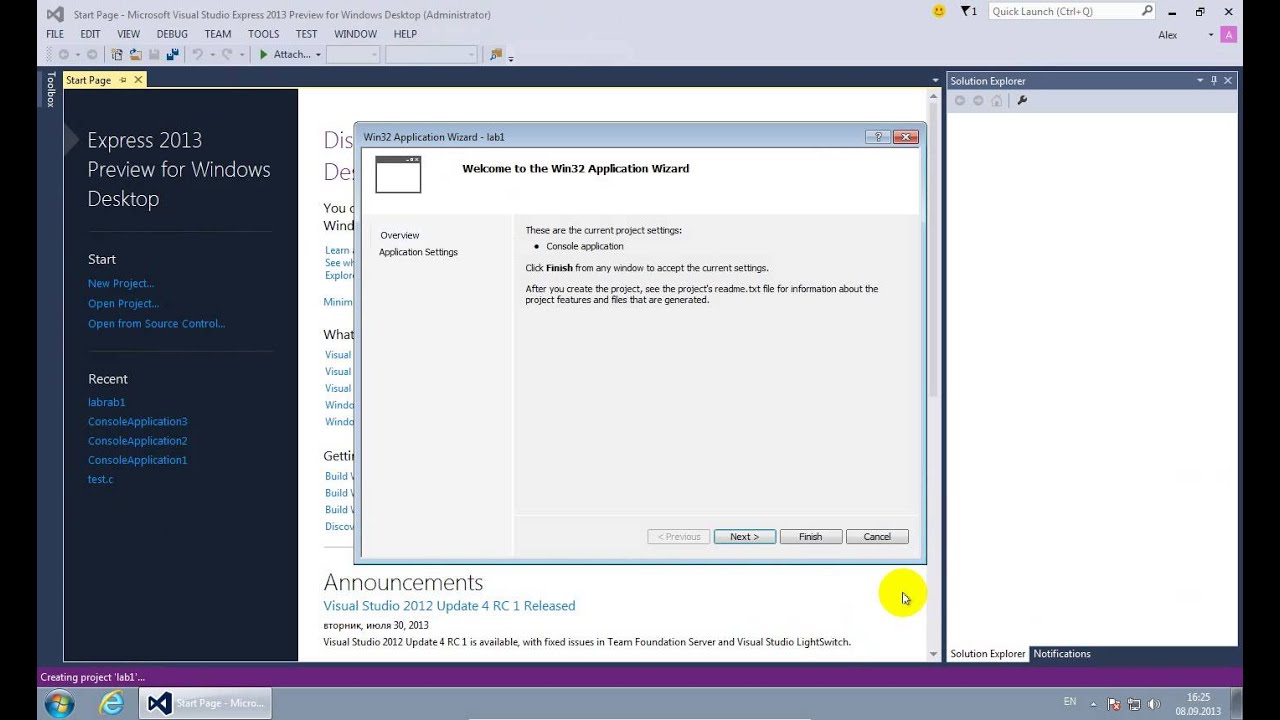Click Solution Explorer's Back icon
Viewport: 1280px width, 720px height.
pyautogui.click(x=960, y=100)
